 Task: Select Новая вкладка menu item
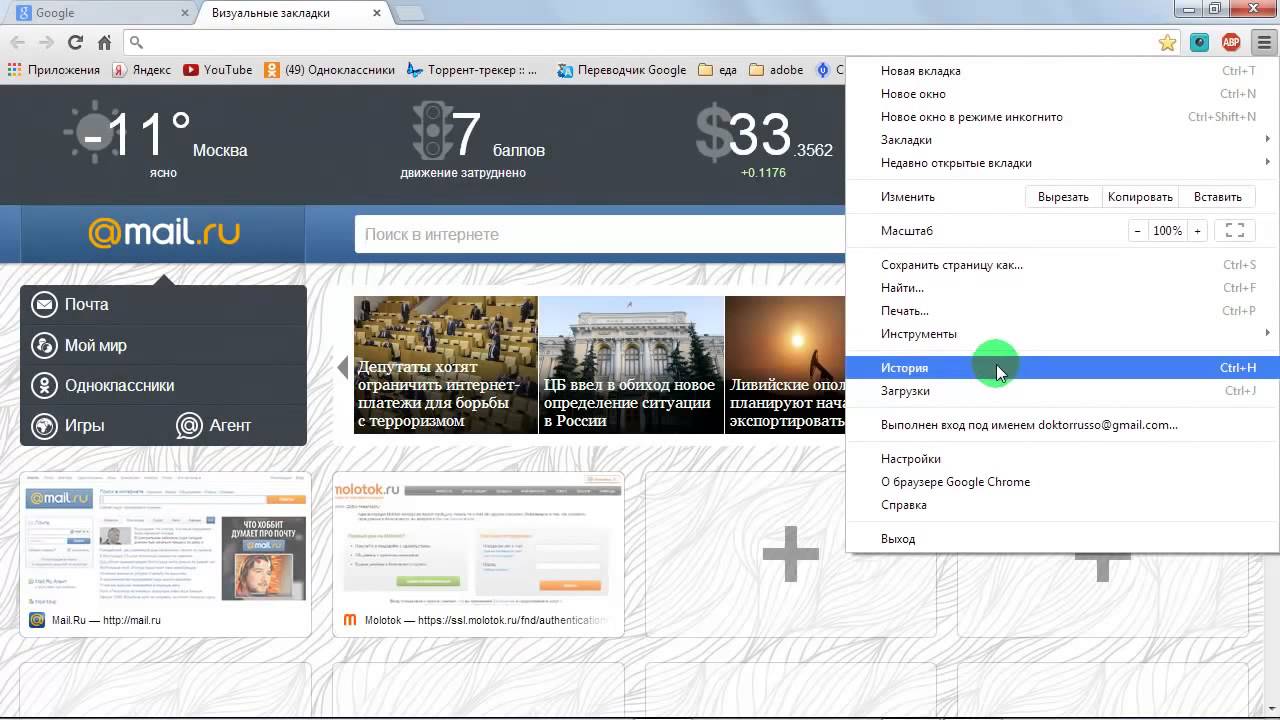[1062, 71]
